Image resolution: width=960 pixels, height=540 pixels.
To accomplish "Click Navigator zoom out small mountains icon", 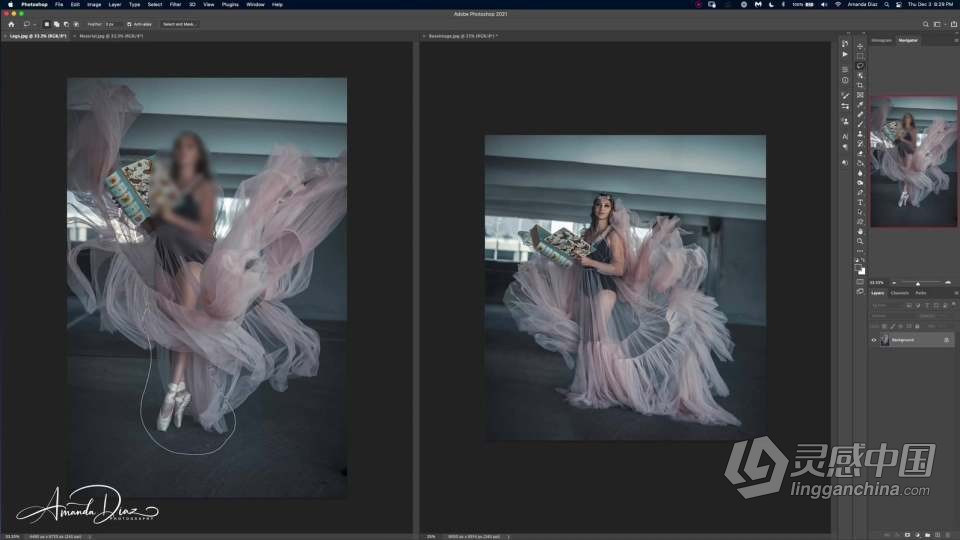I will (894, 283).
